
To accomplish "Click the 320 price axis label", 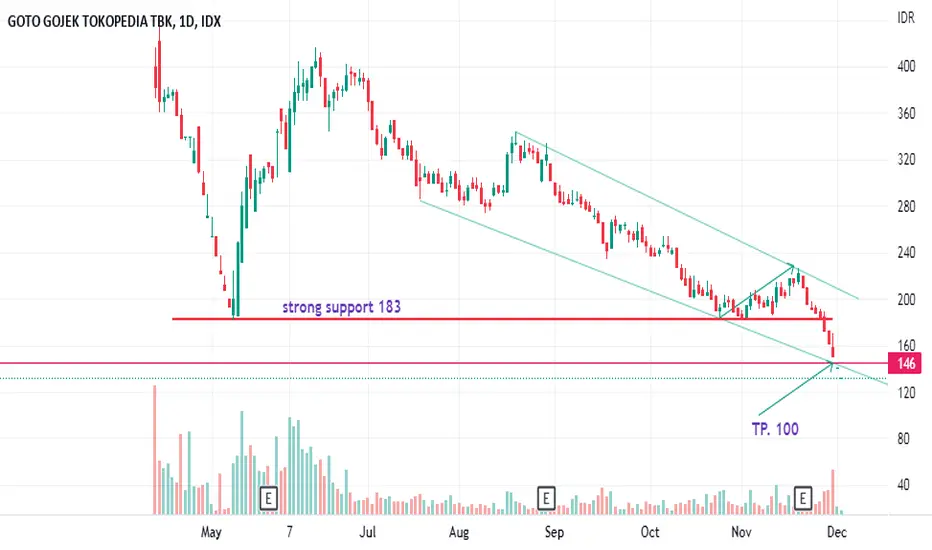I will pyautogui.click(x=906, y=159).
